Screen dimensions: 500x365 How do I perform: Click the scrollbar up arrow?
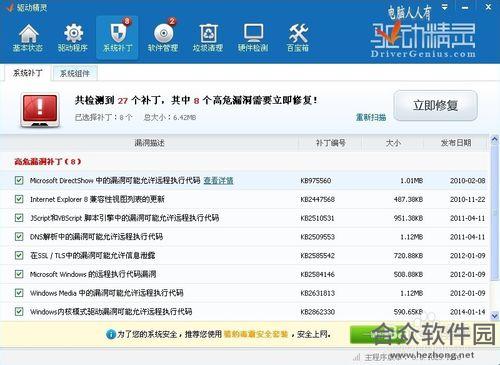[x=495, y=139]
